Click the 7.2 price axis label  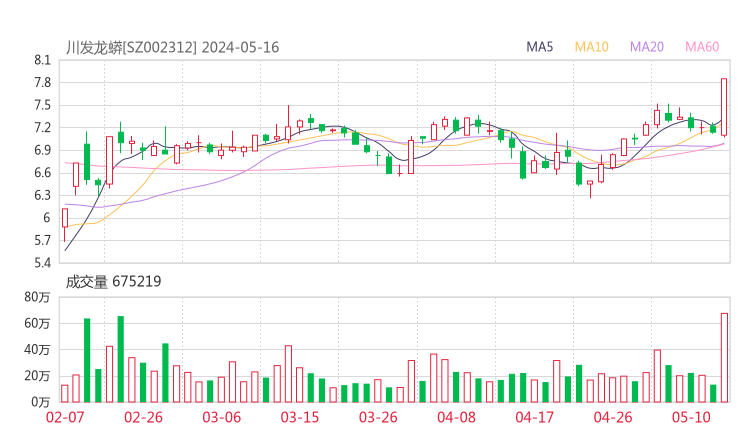[x=42, y=128]
